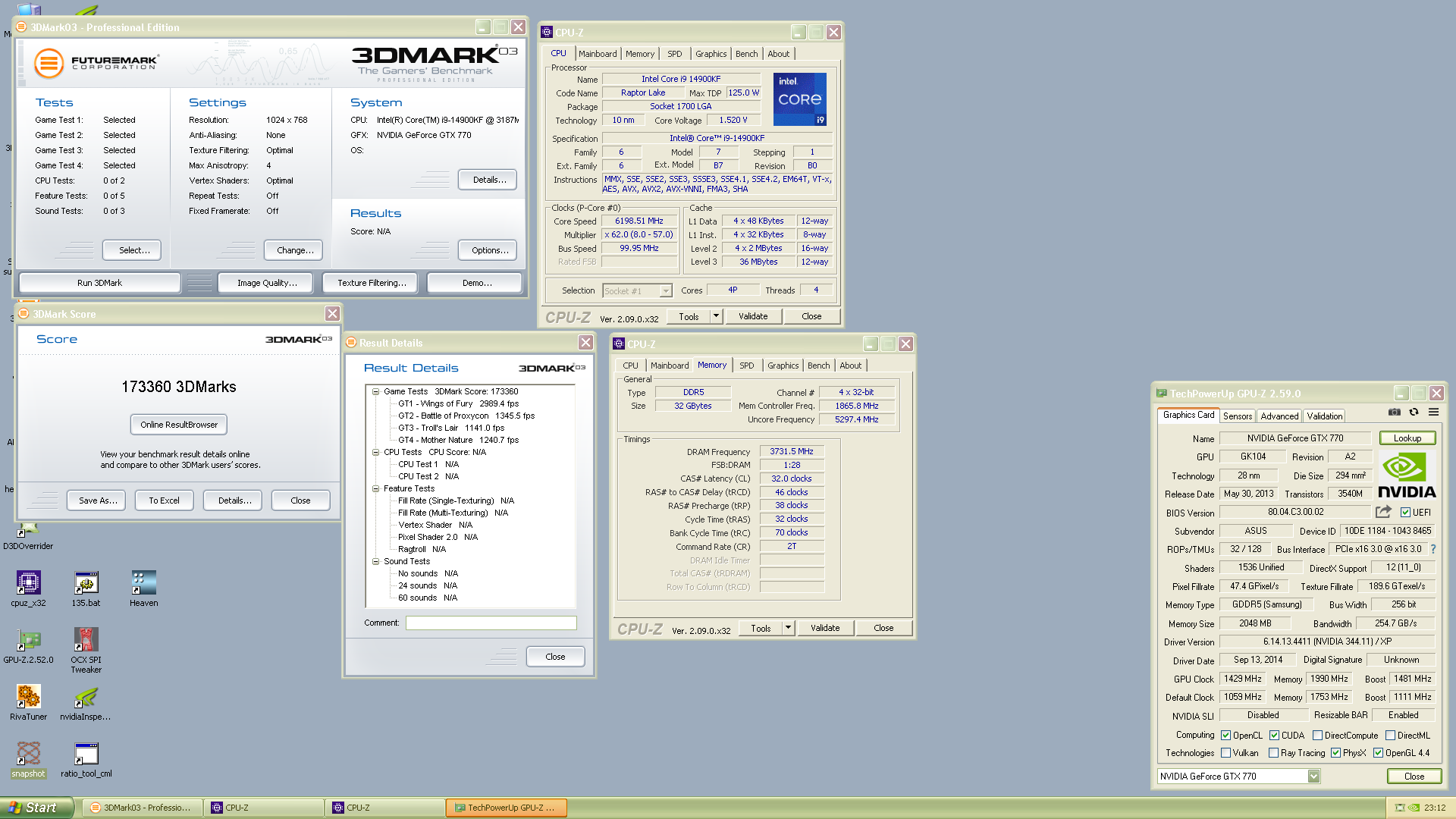This screenshot has height=819, width=1456.
Task: Toggle the OpenCL checkbox
Action: pos(1225,736)
